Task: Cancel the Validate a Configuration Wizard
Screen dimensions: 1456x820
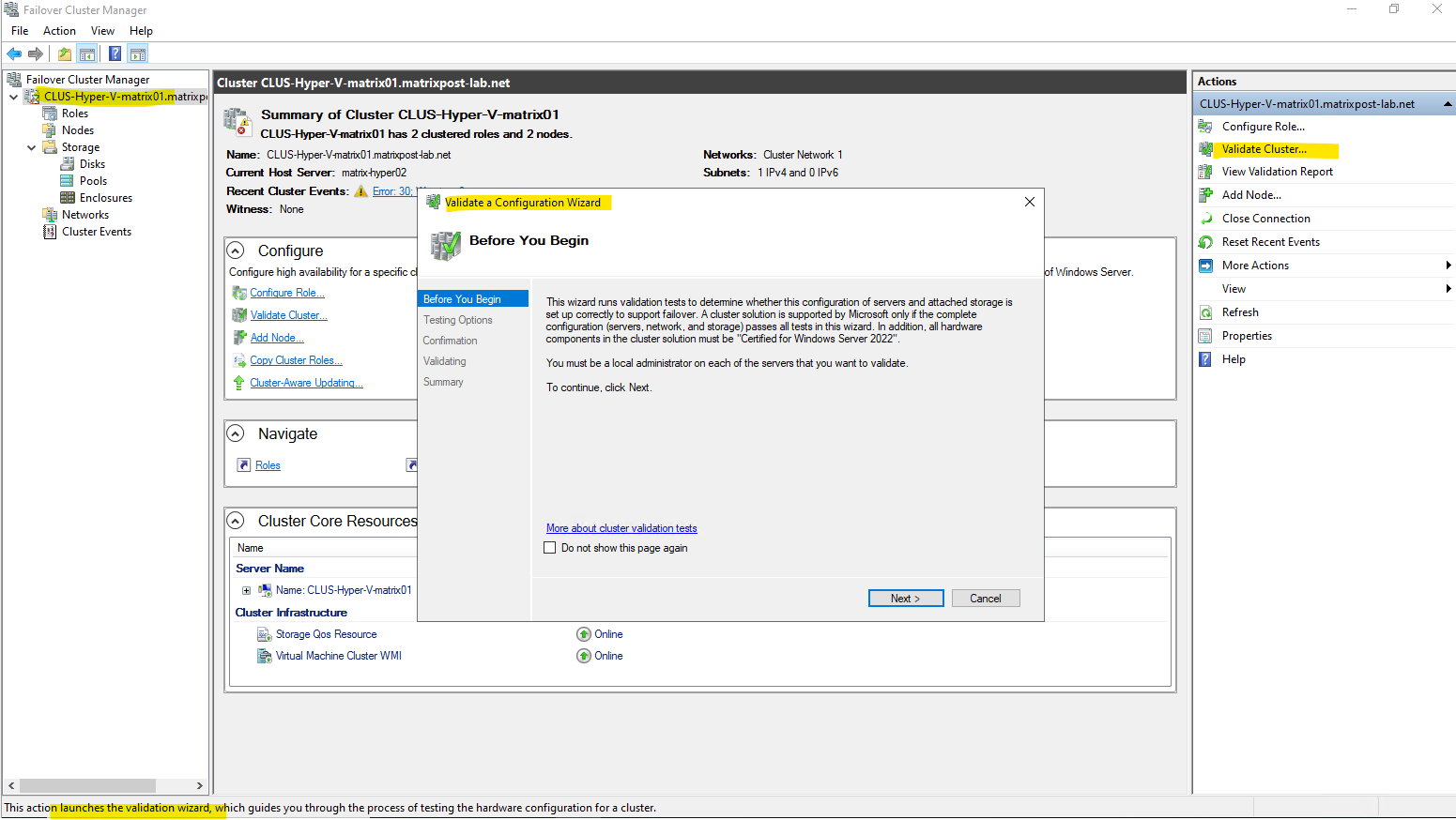Action: 985,599
